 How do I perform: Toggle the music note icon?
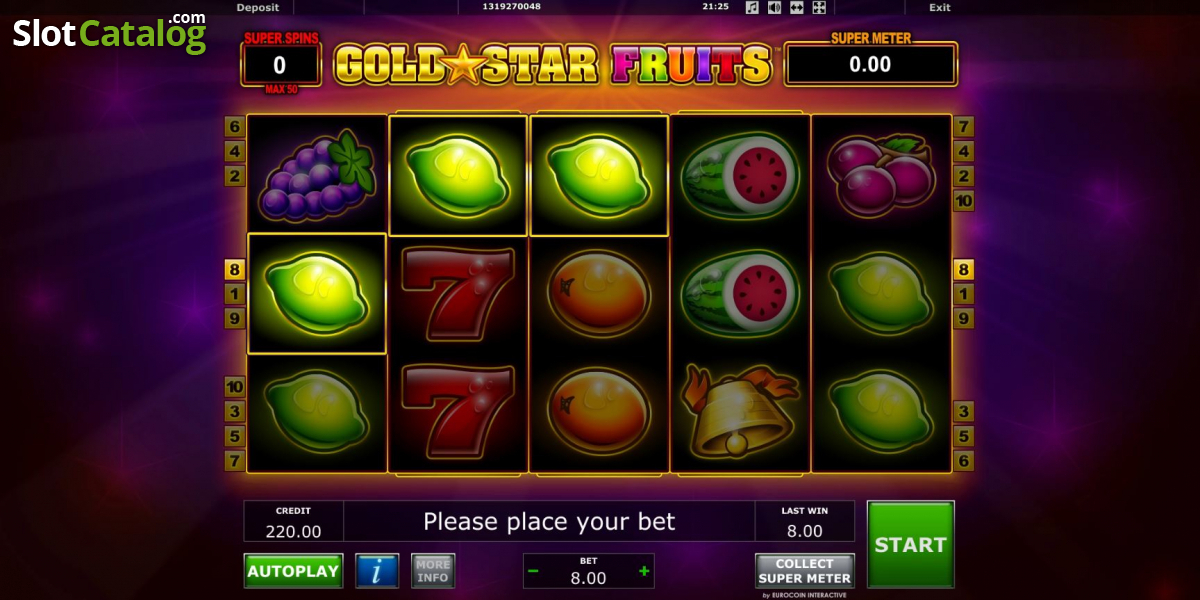click(752, 7)
